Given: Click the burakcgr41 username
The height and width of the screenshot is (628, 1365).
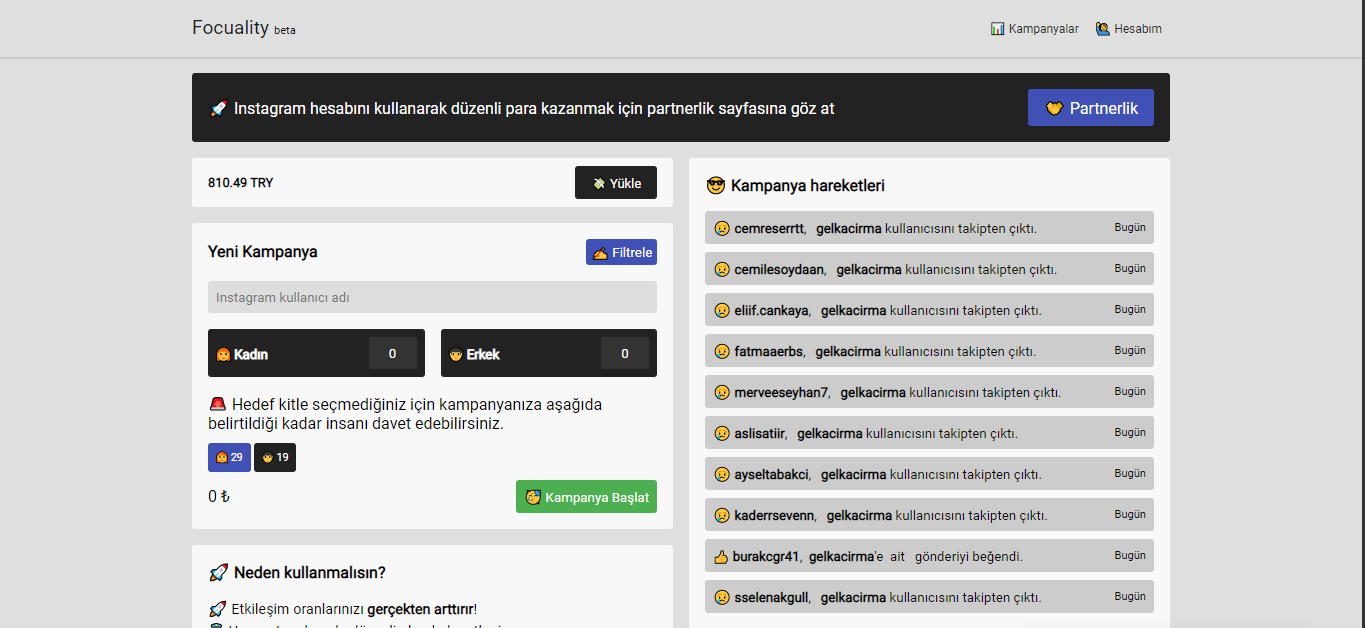Looking at the screenshot, I should click(x=765, y=556).
